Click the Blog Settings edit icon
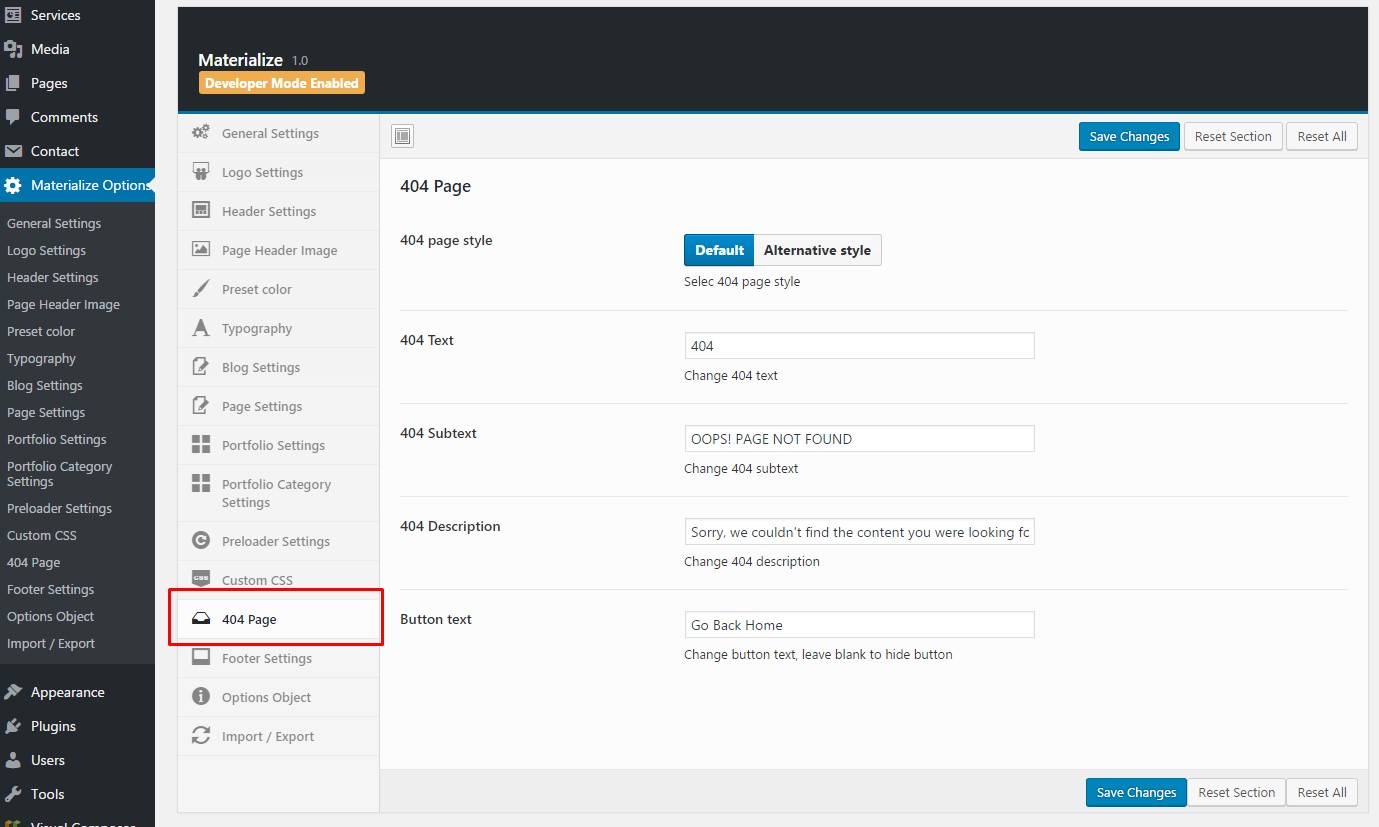This screenshot has height=827, width=1379. pyautogui.click(x=201, y=367)
